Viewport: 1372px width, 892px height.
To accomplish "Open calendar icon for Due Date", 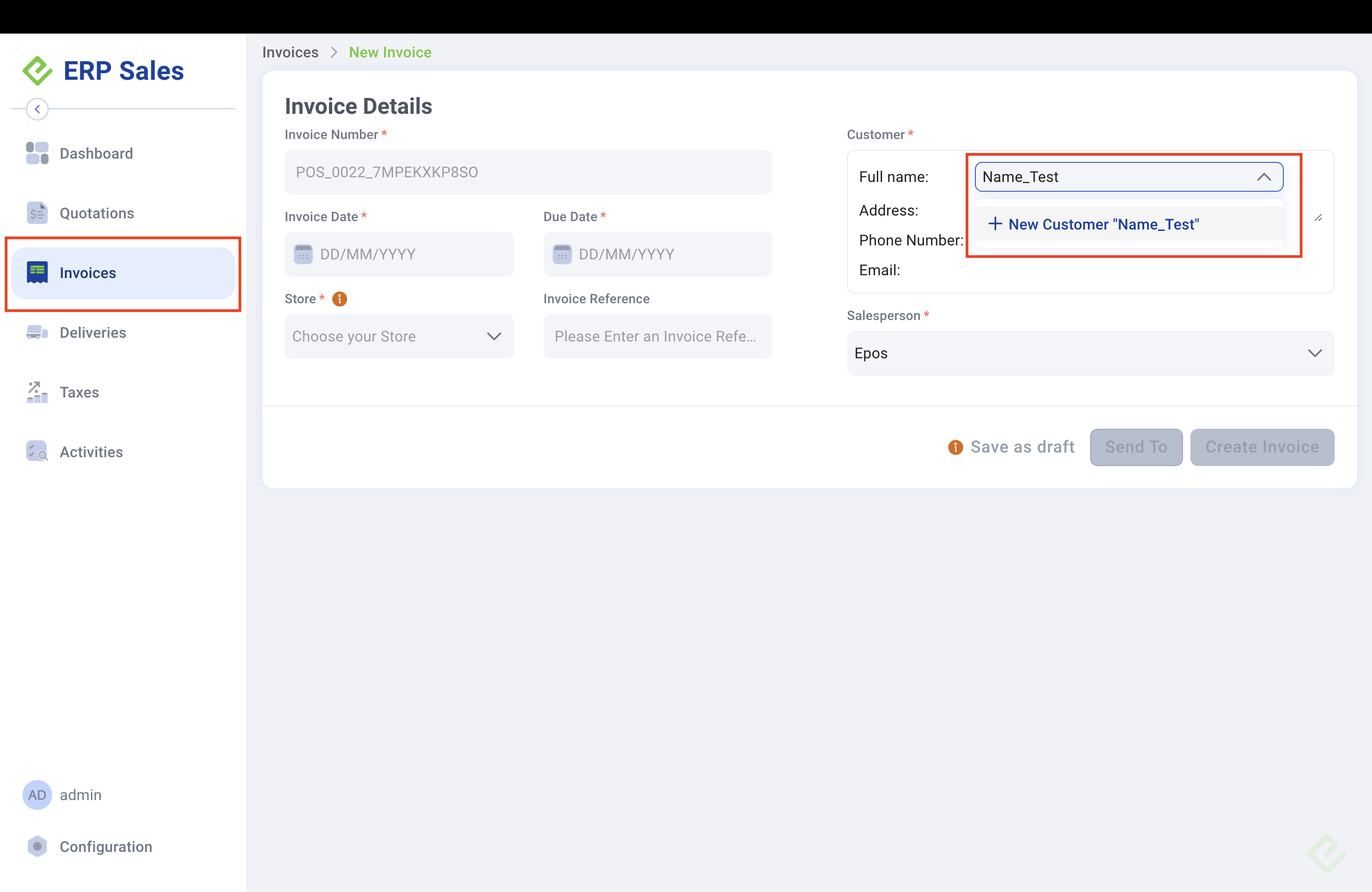I will (562, 254).
